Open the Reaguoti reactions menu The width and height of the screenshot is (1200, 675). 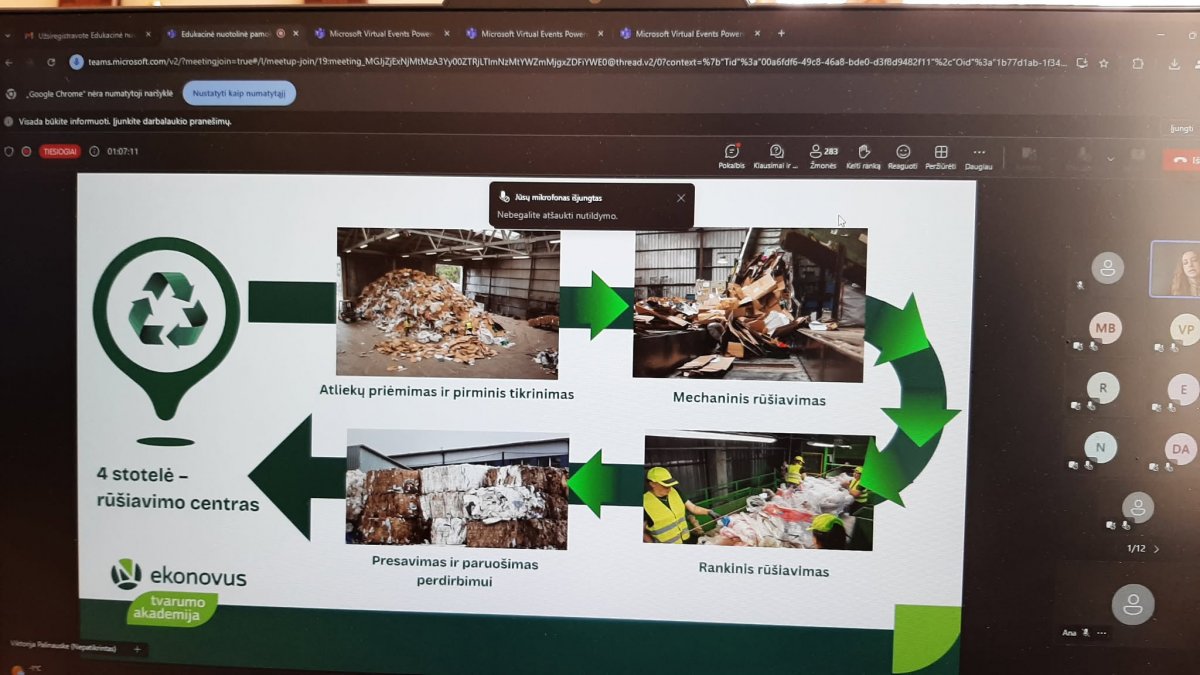[903, 155]
